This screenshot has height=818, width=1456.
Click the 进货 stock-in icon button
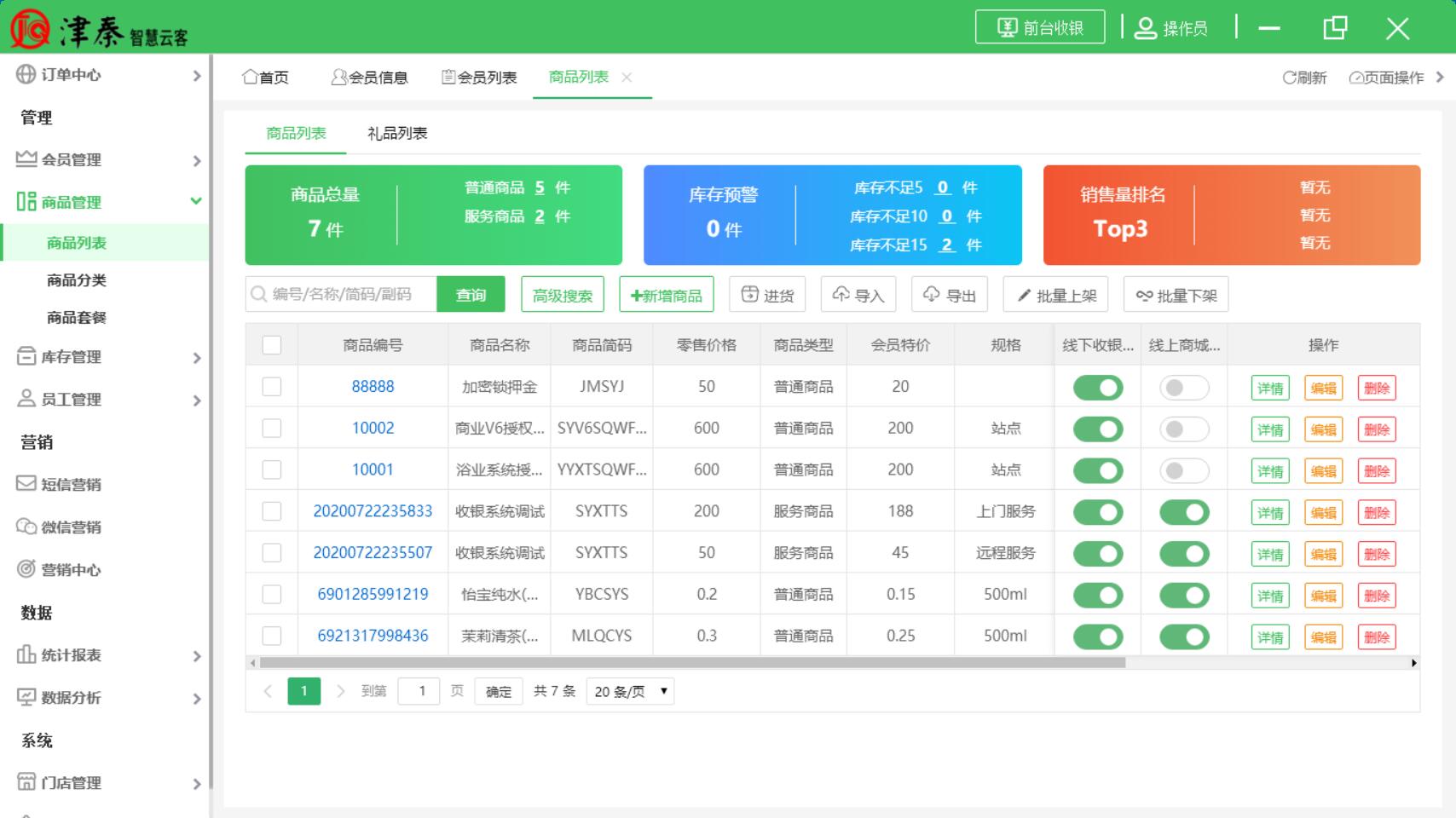[749, 295]
